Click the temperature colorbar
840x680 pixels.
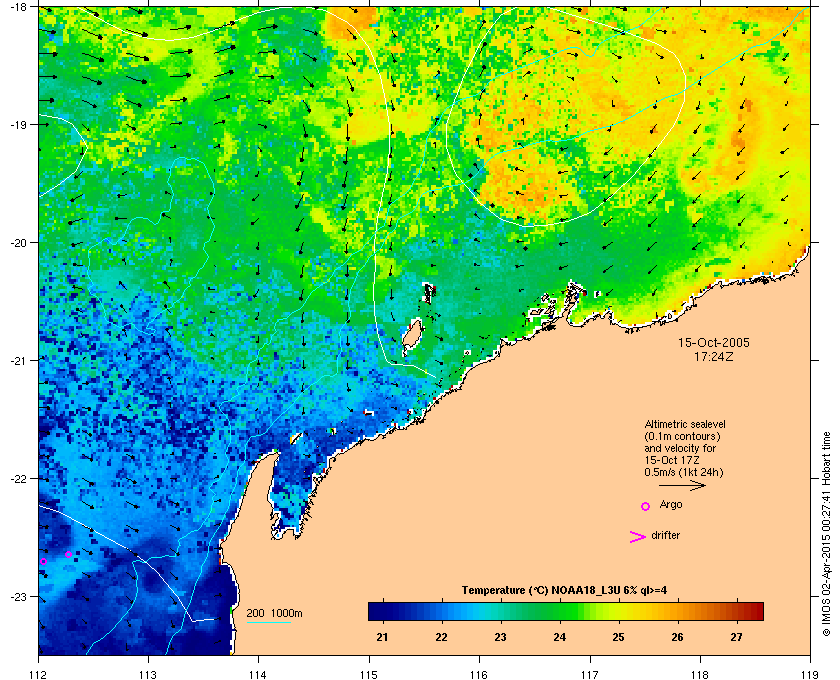566,611
